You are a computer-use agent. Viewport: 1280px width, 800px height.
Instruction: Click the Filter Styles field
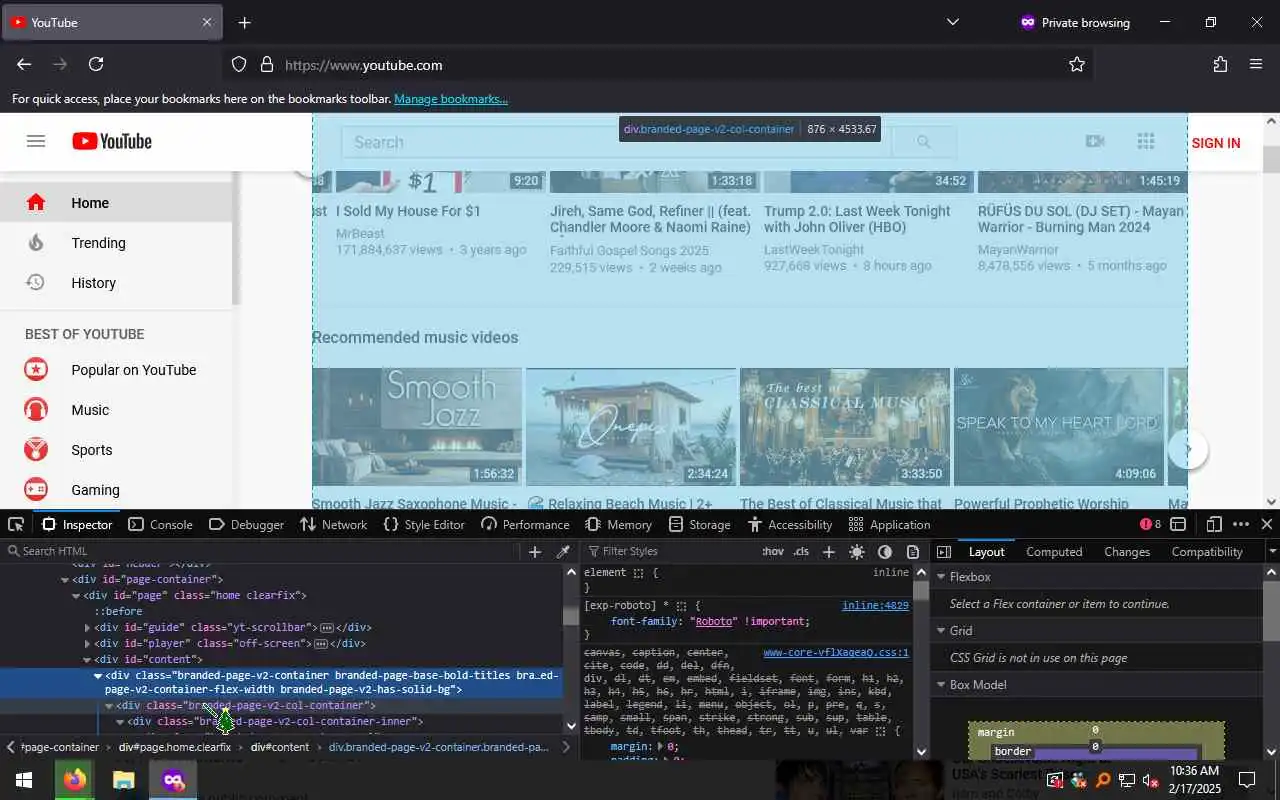tap(670, 551)
